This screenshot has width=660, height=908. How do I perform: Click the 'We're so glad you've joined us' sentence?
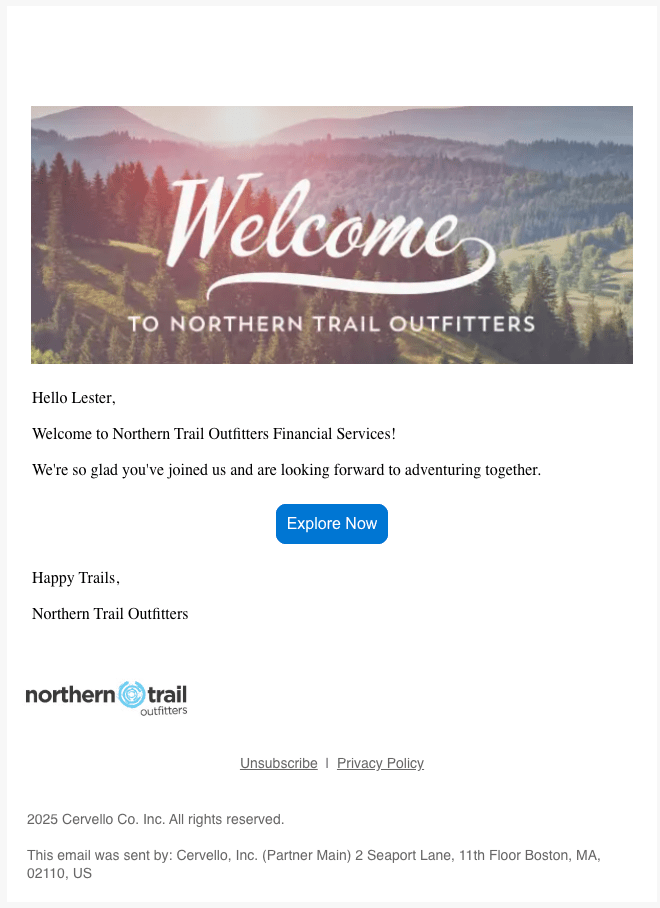[286, 470]
